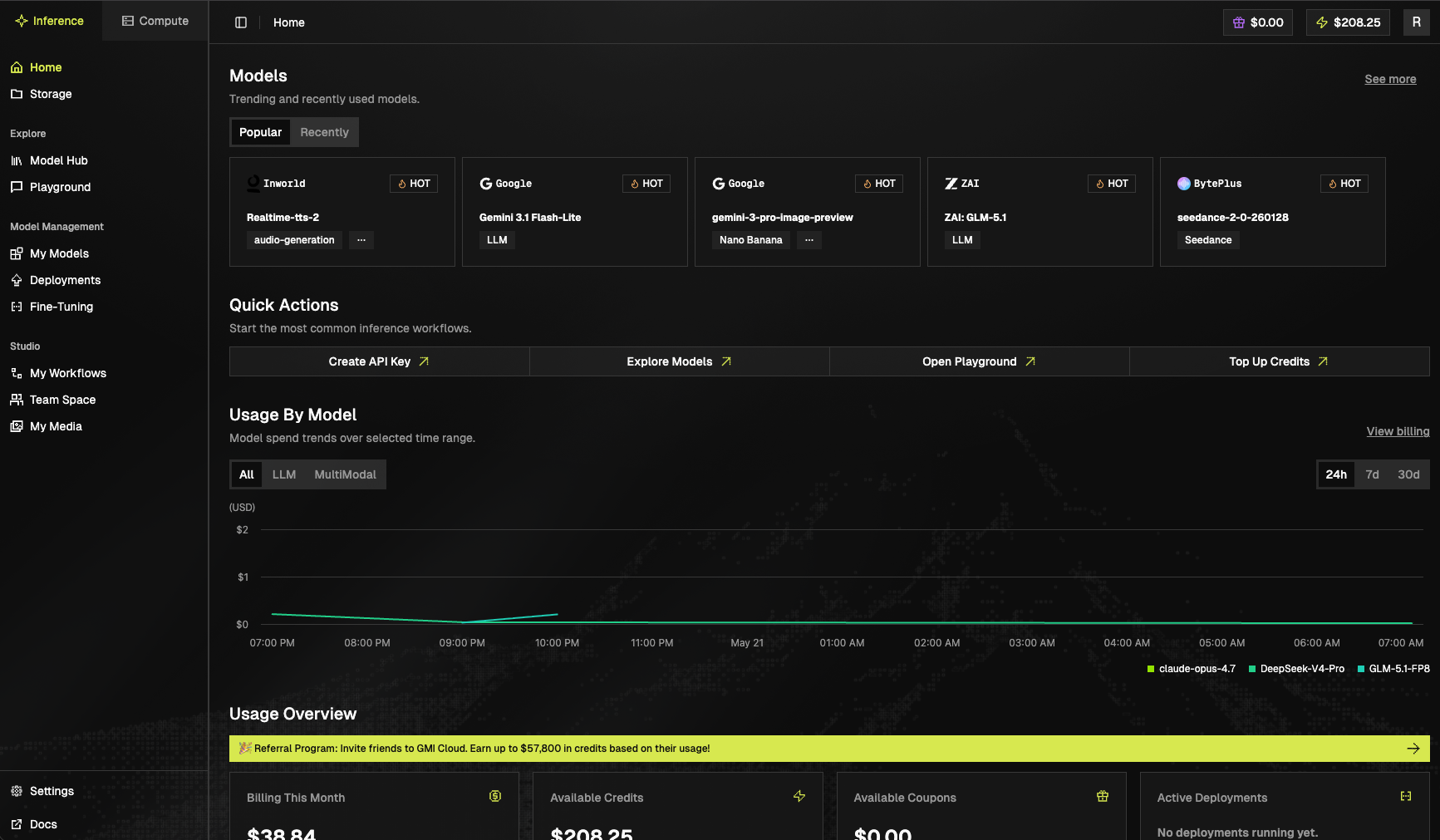Expand more tags on gemini-3-pro-image-preview card
Viewport: 1440px width, 840px height.
[x=809, y=240]
